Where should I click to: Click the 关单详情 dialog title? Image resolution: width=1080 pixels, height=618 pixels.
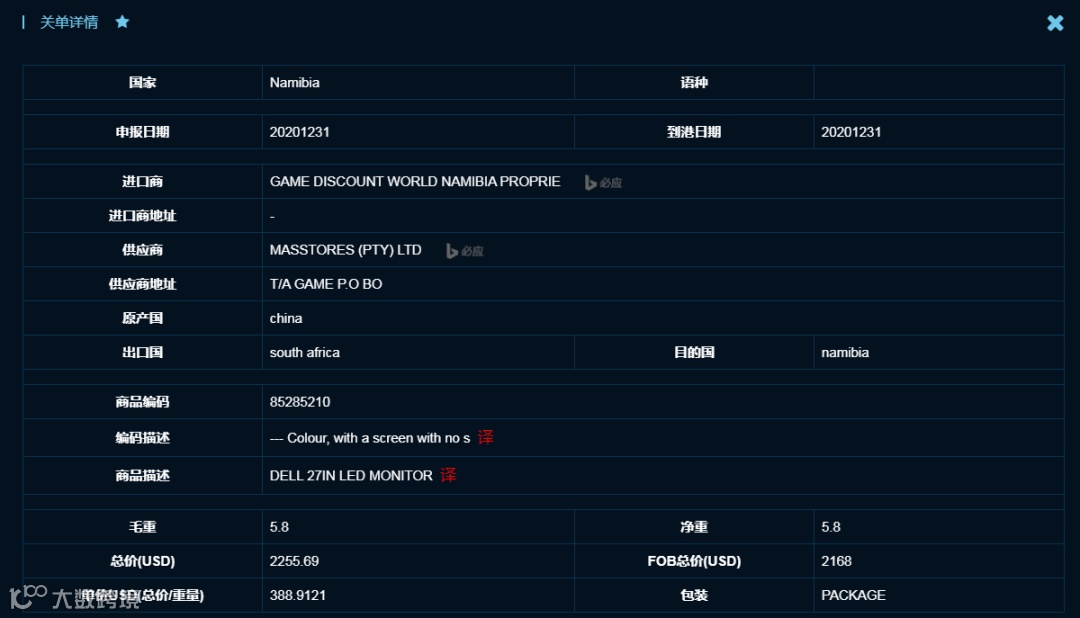pos(69,22)
